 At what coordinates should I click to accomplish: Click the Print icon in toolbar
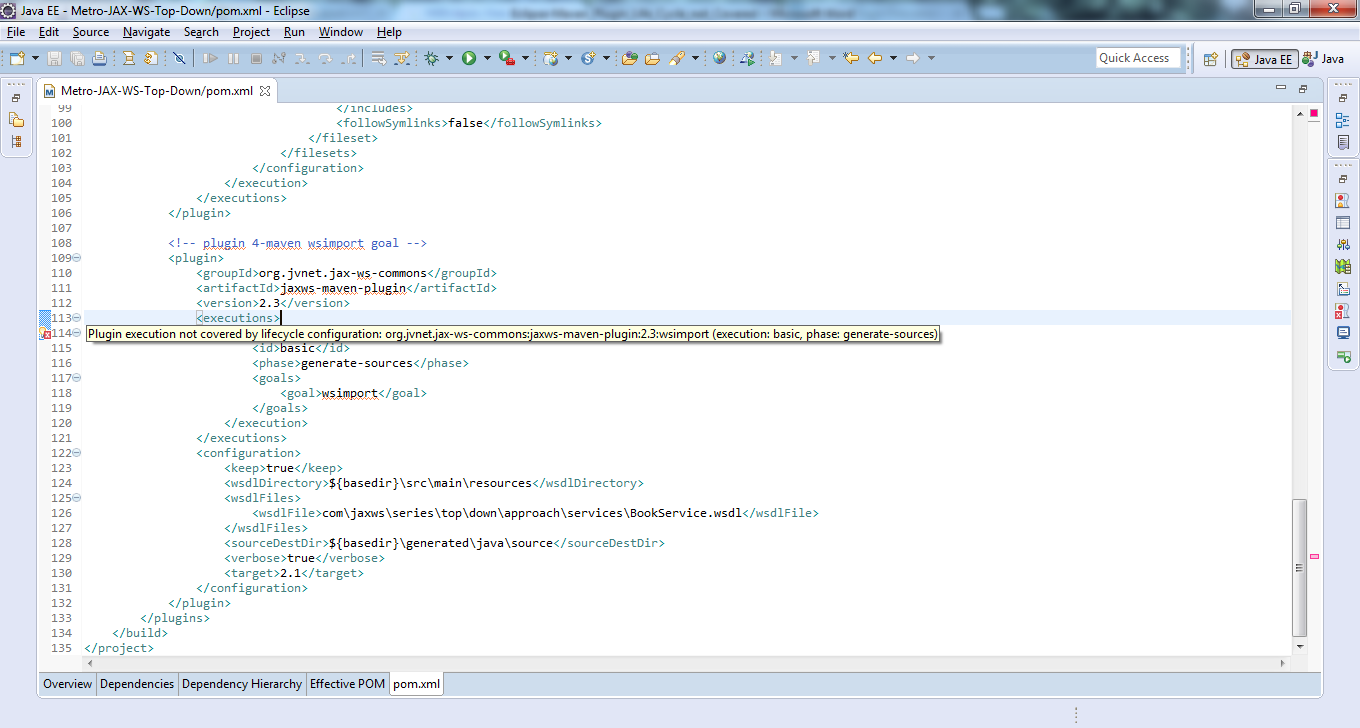[99, 59]
